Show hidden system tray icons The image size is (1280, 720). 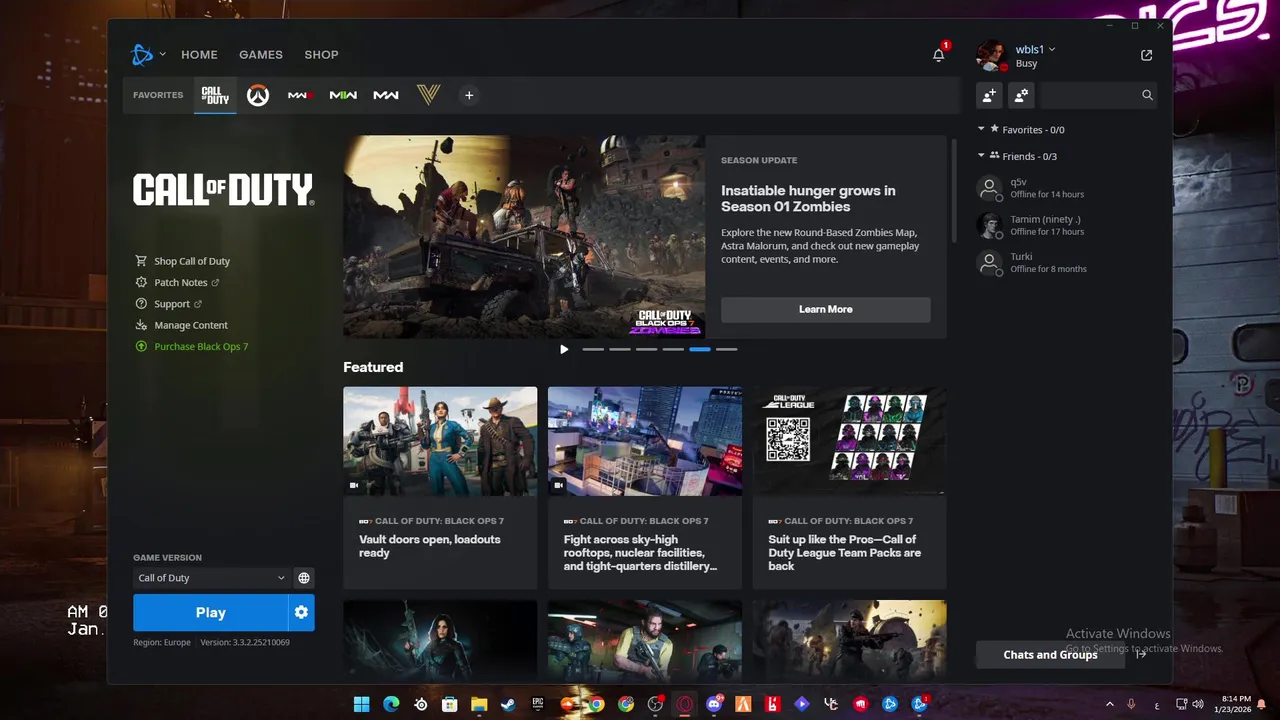pyautogui.click(x=1109, y=704)
